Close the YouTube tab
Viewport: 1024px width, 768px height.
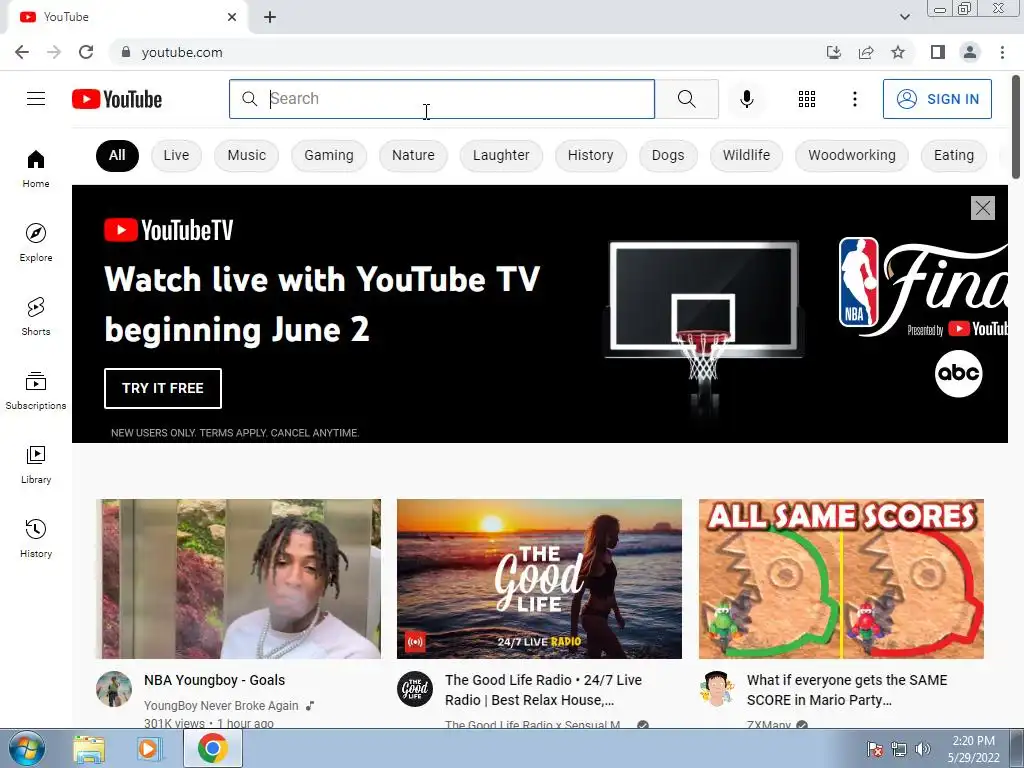tap(232, 18)
